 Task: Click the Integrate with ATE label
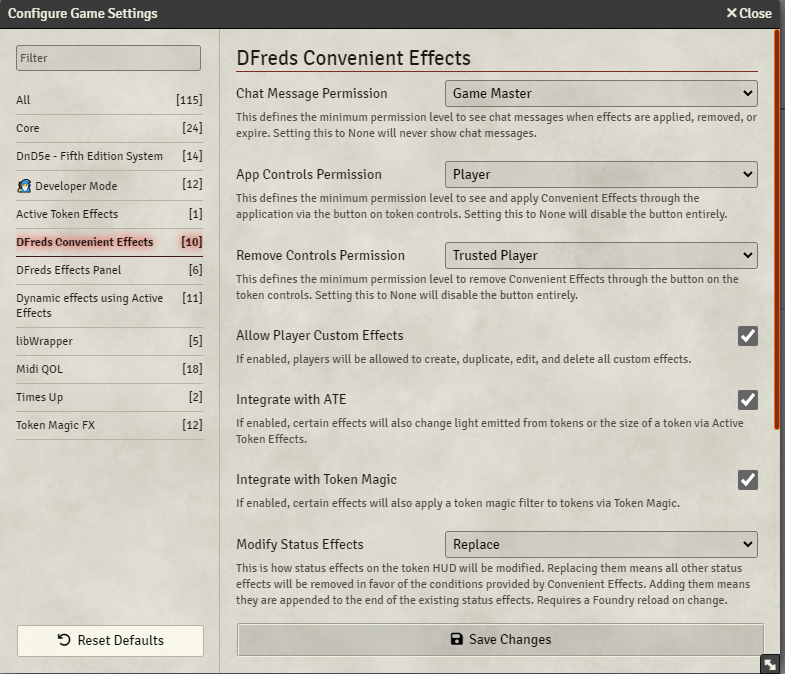[291, 400]
